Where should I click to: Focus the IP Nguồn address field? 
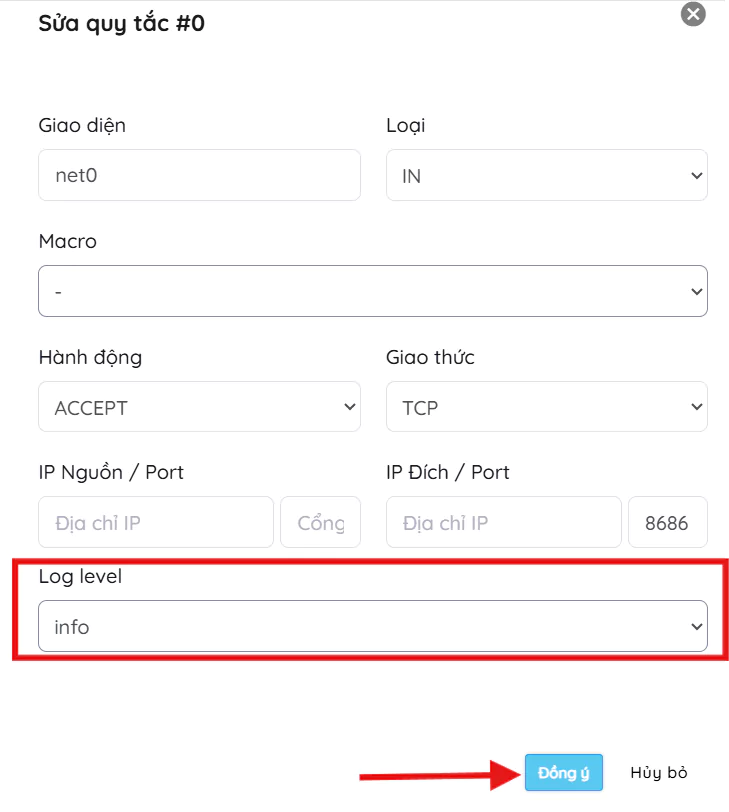[156, 522]
